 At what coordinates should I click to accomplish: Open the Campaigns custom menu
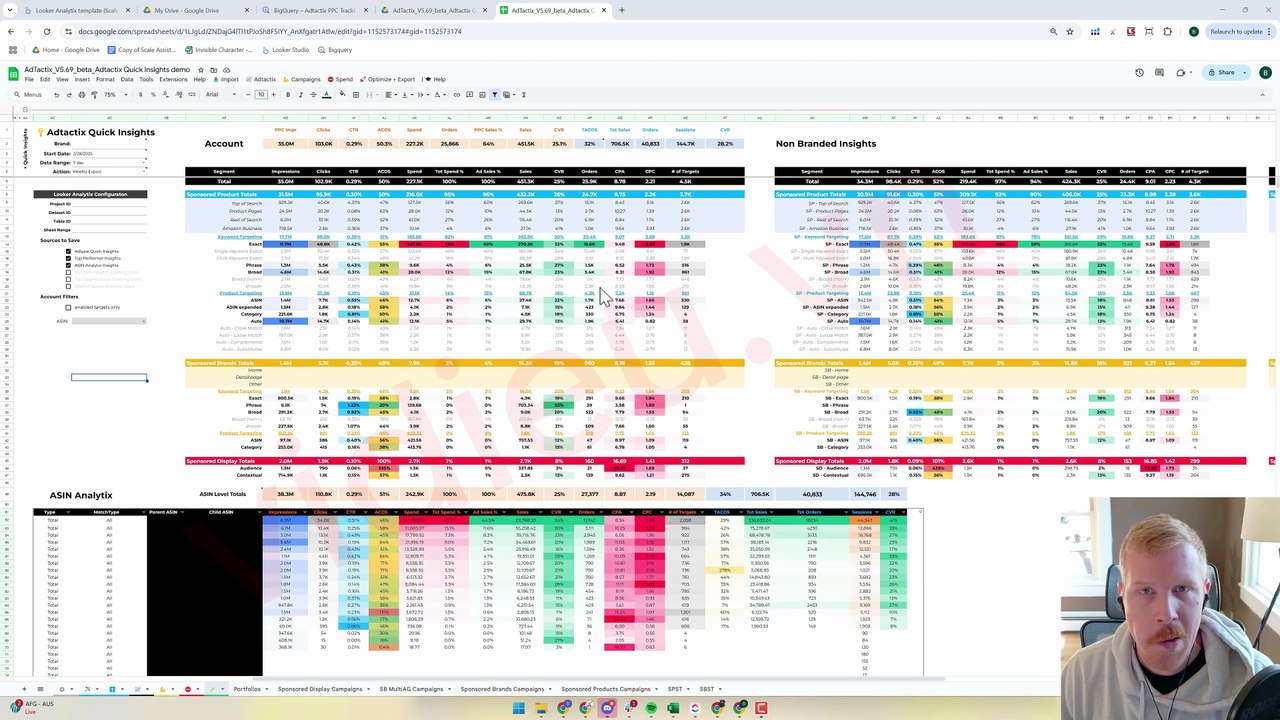(301, 79)
